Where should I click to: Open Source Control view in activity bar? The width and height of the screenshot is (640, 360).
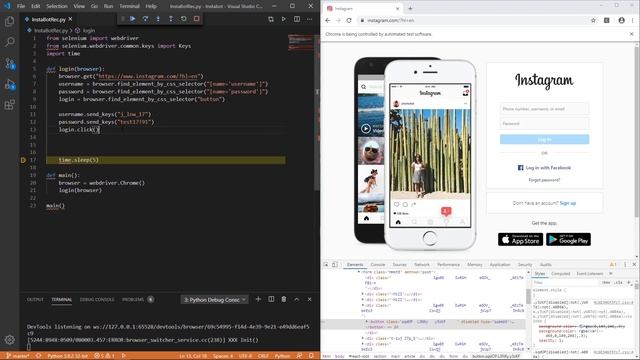point(9,63)
